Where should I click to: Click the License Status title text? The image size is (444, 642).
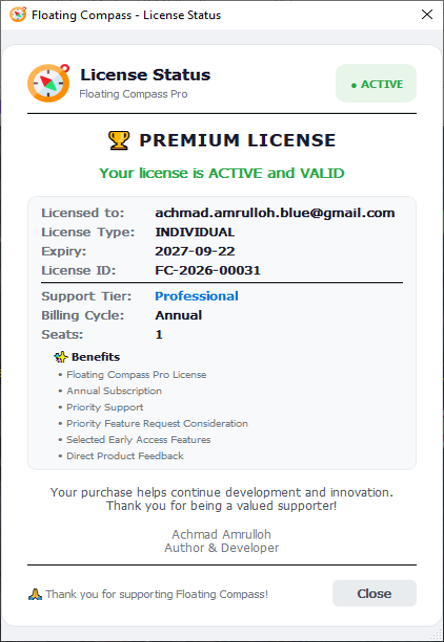[x=145, y=75]
